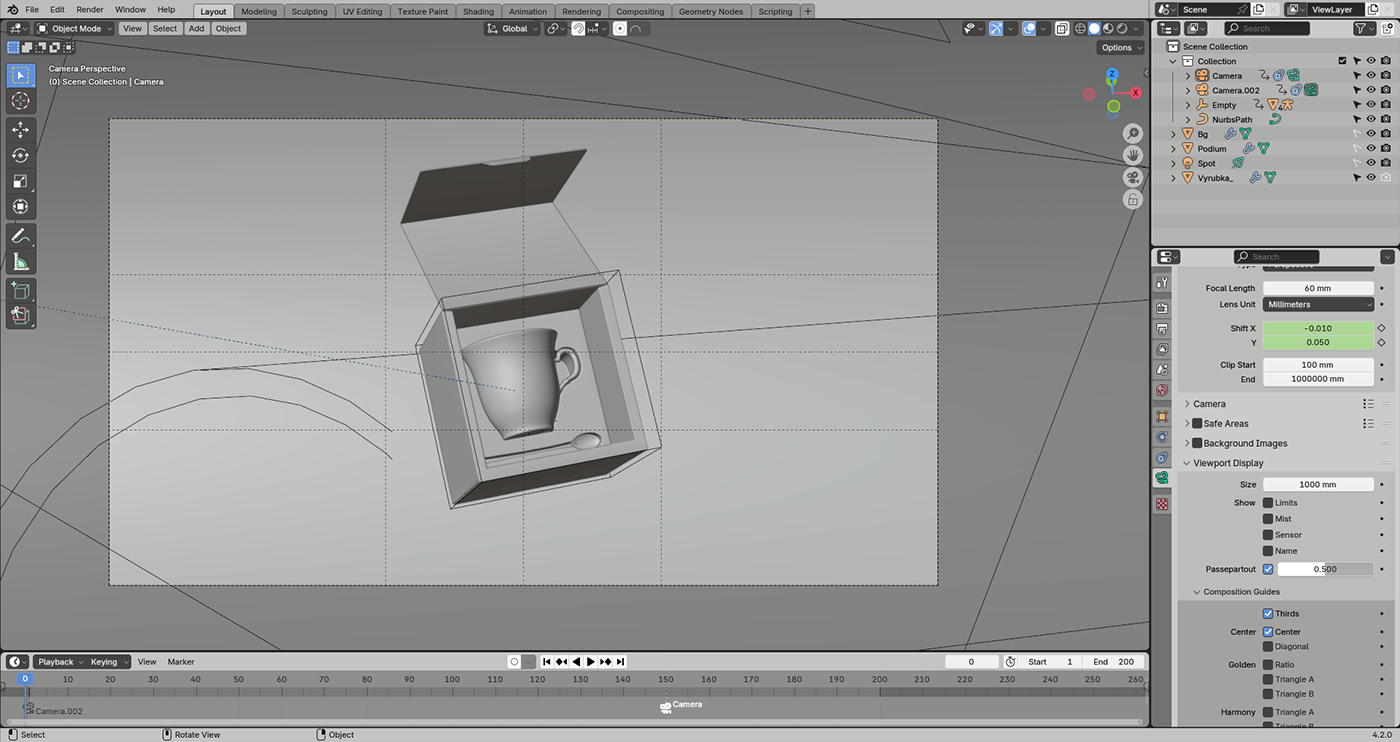The image size is (1400, 742).
Task: Open the Lens Unit Millimeters dropdown
Action: coord(1318,304)
